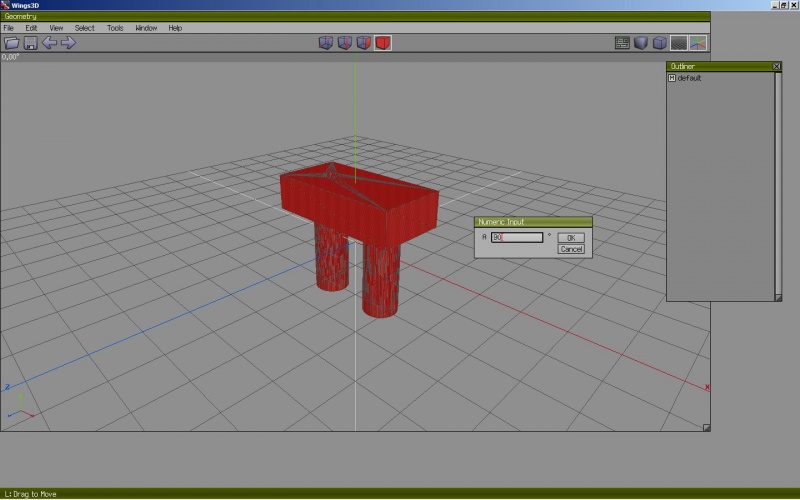Open the File menu
The width and height of the screenshot is (800, 500).
pyautogui.click(x=9, y=28)
